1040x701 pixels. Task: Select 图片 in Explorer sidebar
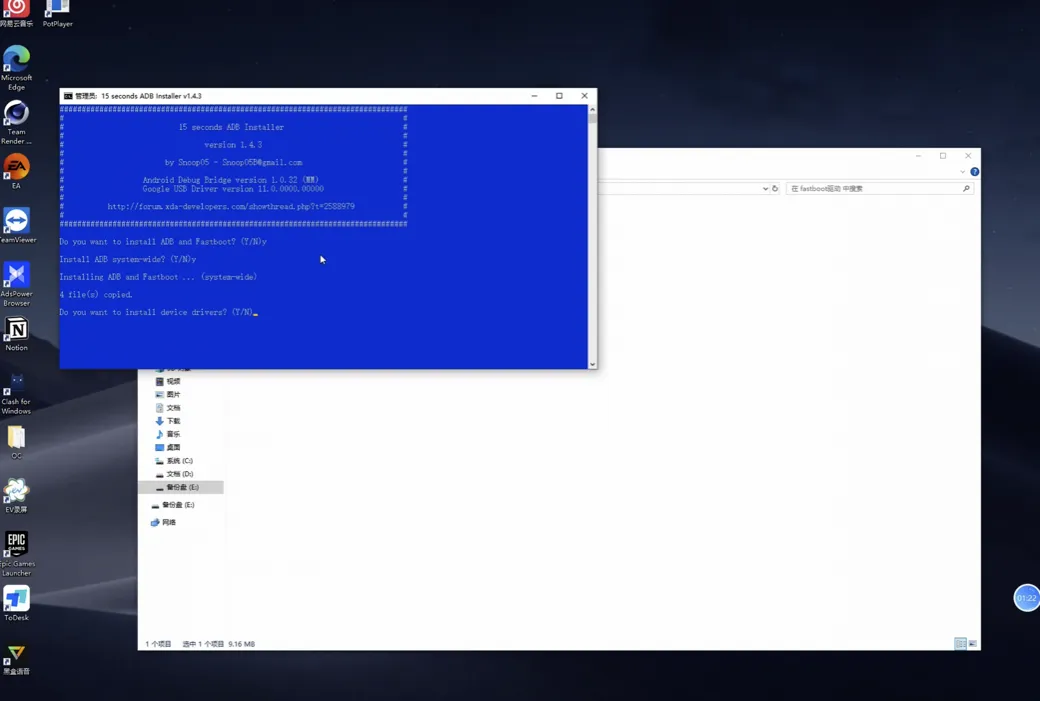pos(173,395)
